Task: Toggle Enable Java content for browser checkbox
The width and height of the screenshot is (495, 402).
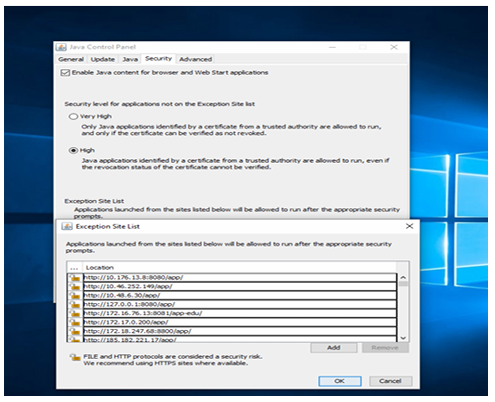Action: pyautogui.click(x=65, y=73)
